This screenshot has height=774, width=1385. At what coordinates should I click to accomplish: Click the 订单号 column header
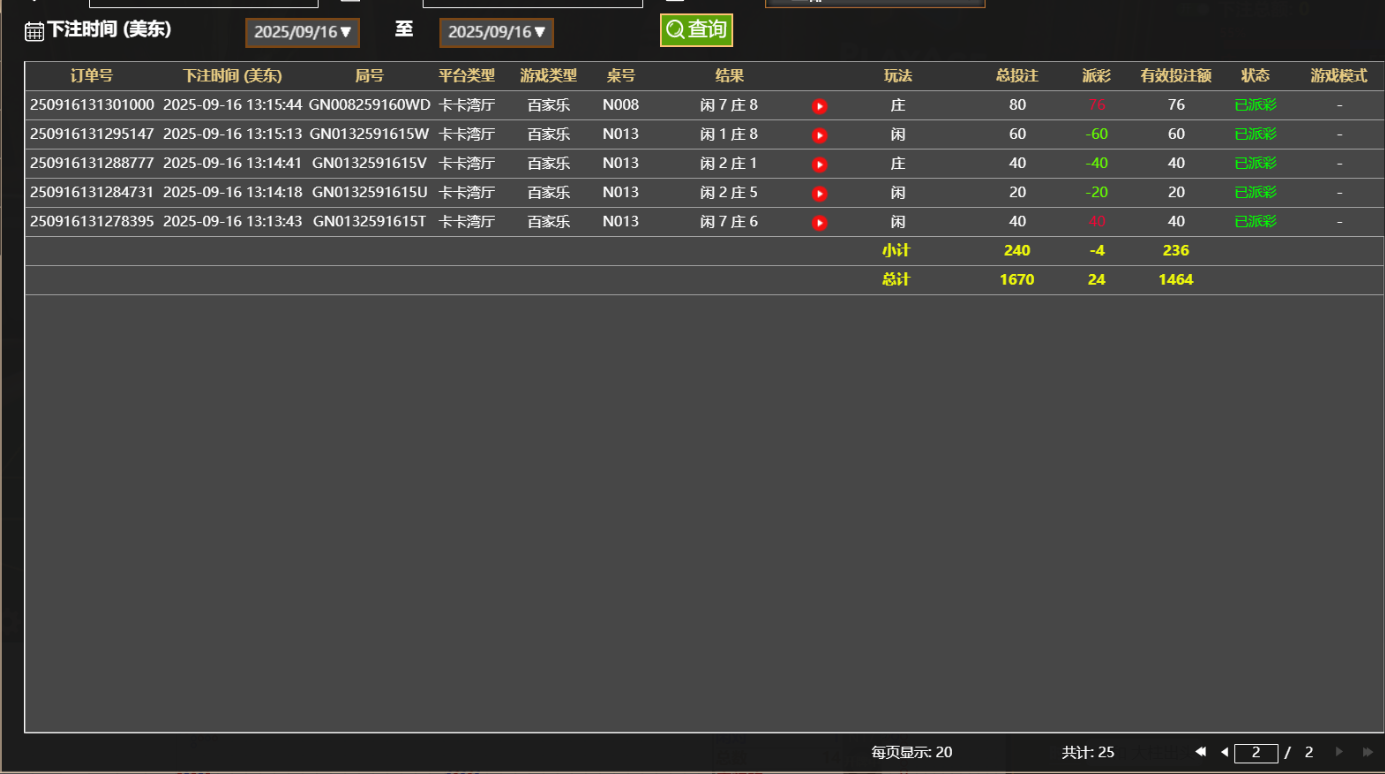(x=92, y=76)
